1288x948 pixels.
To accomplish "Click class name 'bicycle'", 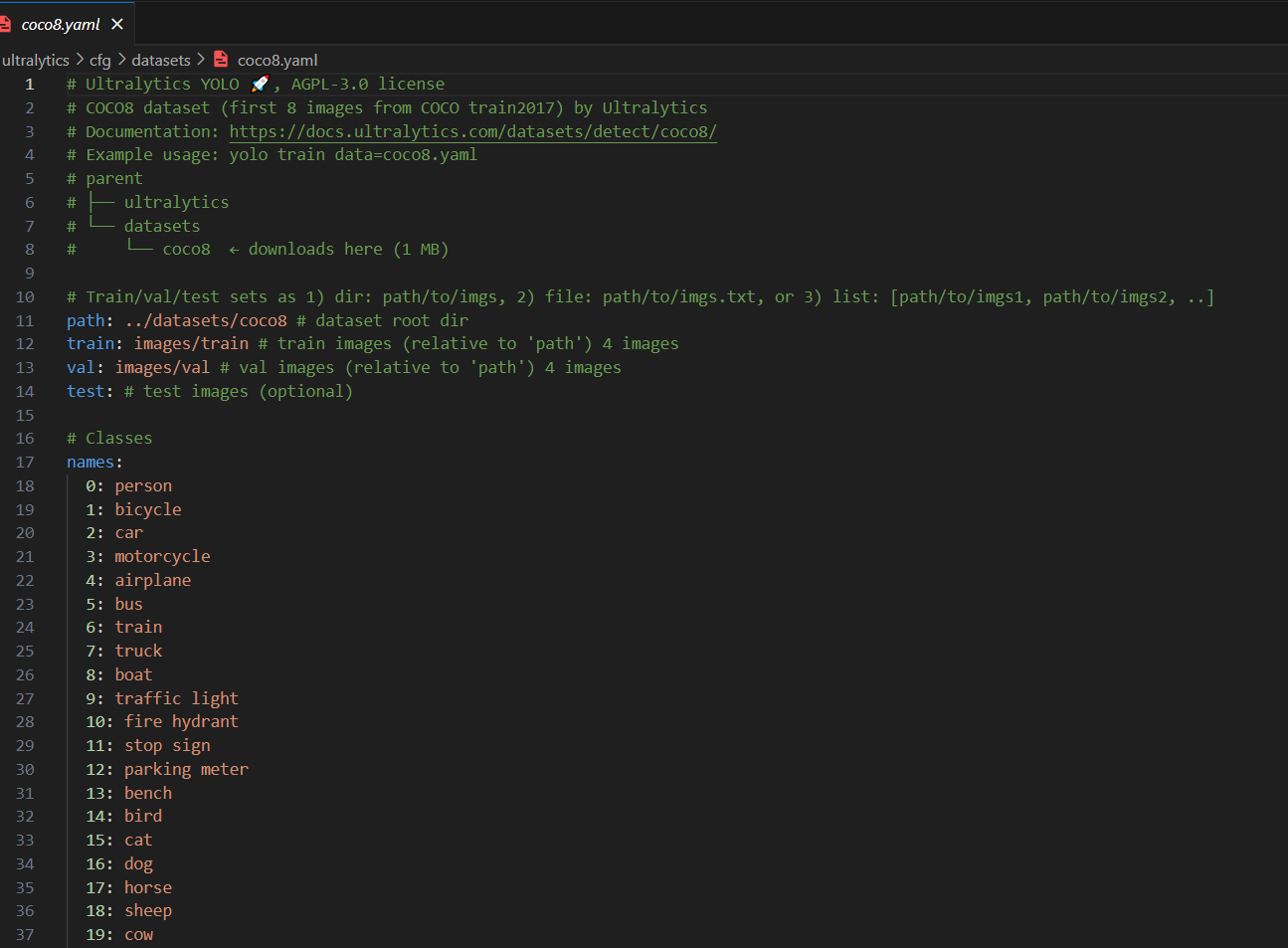I will (x=148, y=510).
